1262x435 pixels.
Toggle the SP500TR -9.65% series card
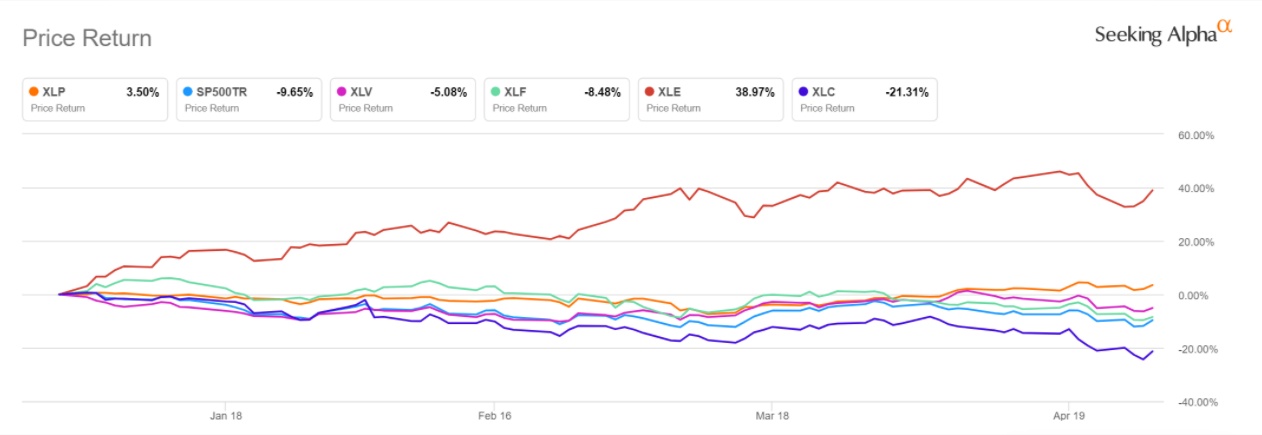(x=248, y=99)
